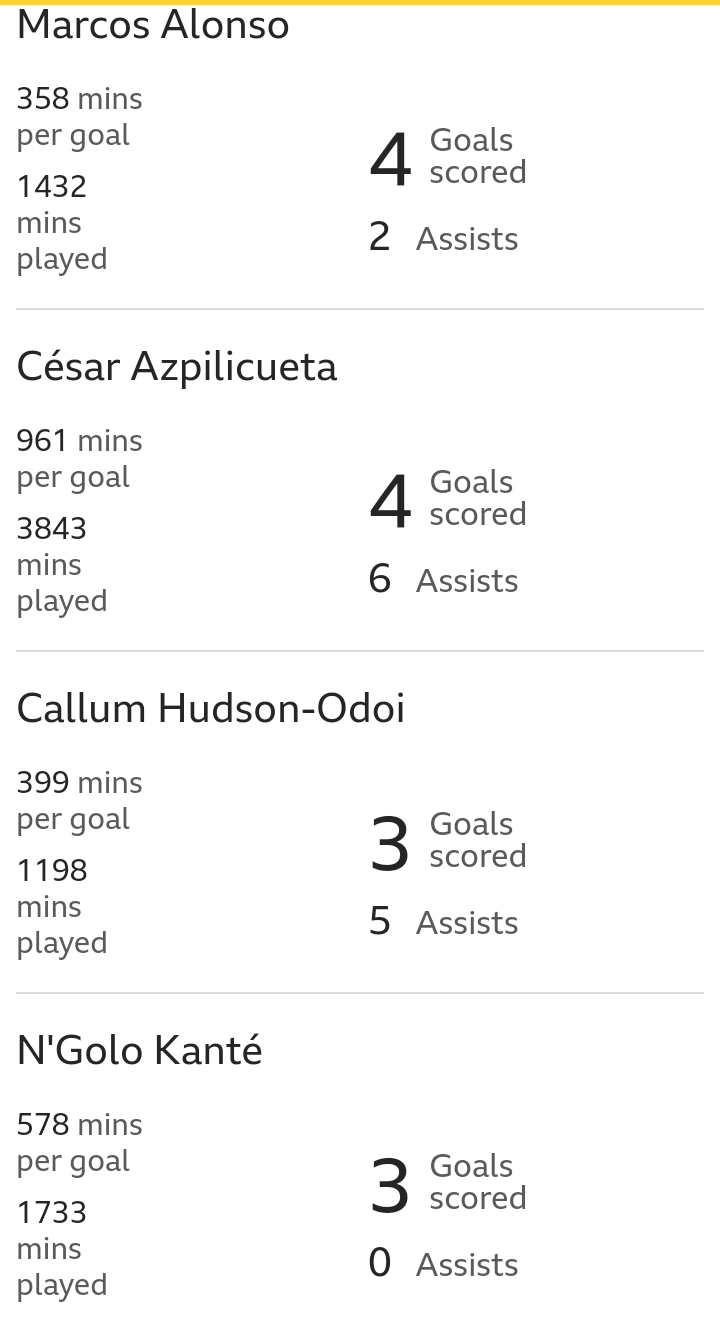Screen dimensions: 720x1324
Task: Click Hudson-Odoi's 1198 mins played stat
Action: coord(62,906)
